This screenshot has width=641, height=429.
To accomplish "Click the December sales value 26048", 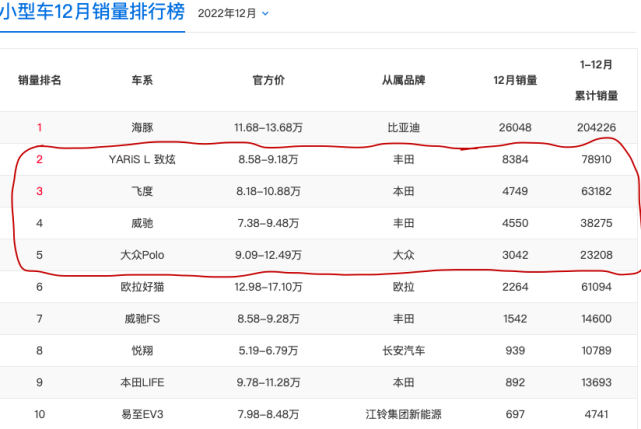I will [x=515, y=128].
